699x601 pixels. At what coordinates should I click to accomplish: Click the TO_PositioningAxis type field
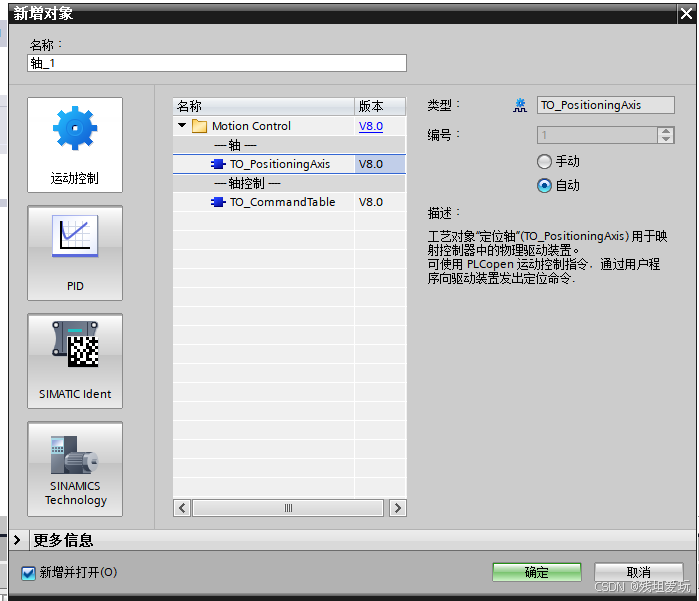point(605,105)
